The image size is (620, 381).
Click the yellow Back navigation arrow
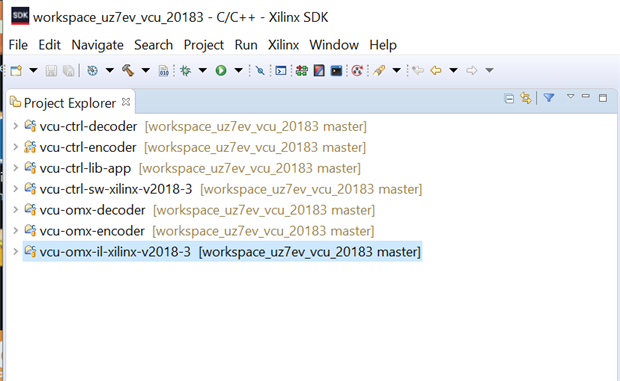(x=436, y=71)
